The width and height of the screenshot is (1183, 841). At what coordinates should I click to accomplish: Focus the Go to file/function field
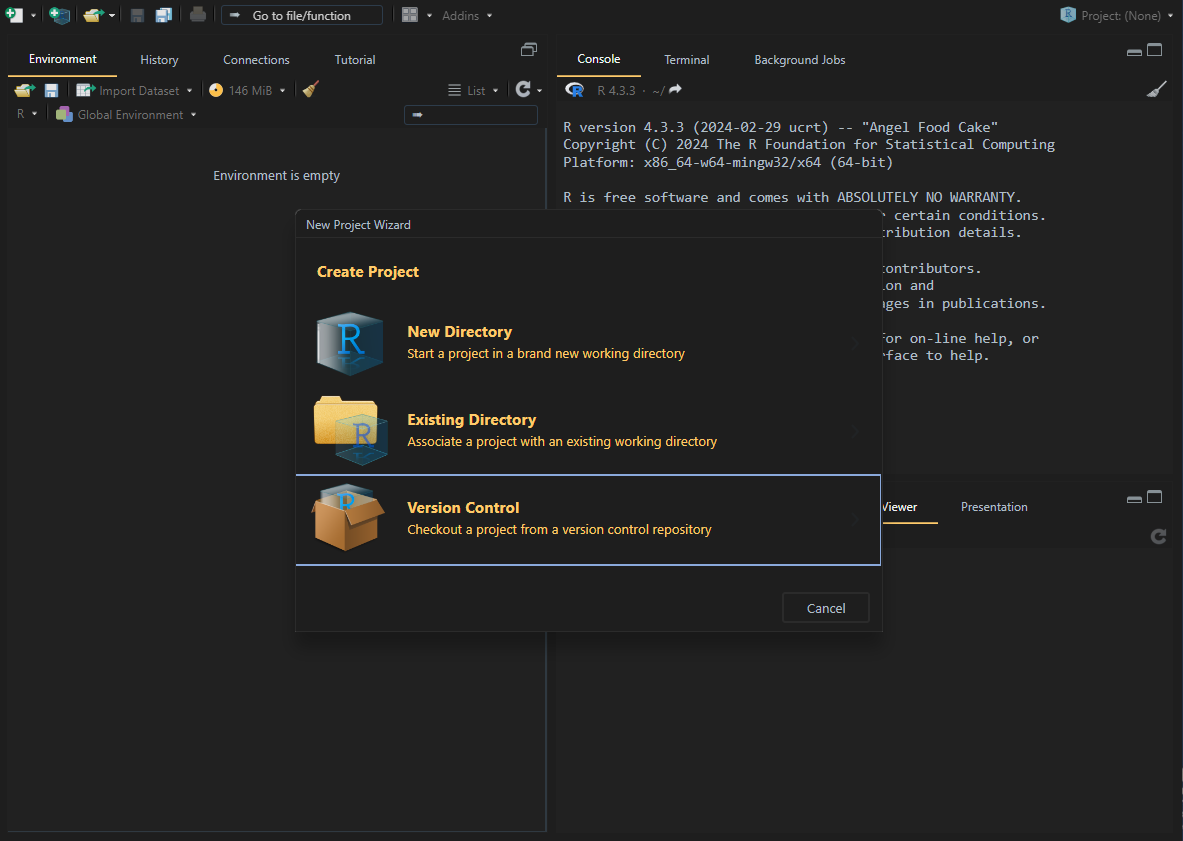(302, 15)
